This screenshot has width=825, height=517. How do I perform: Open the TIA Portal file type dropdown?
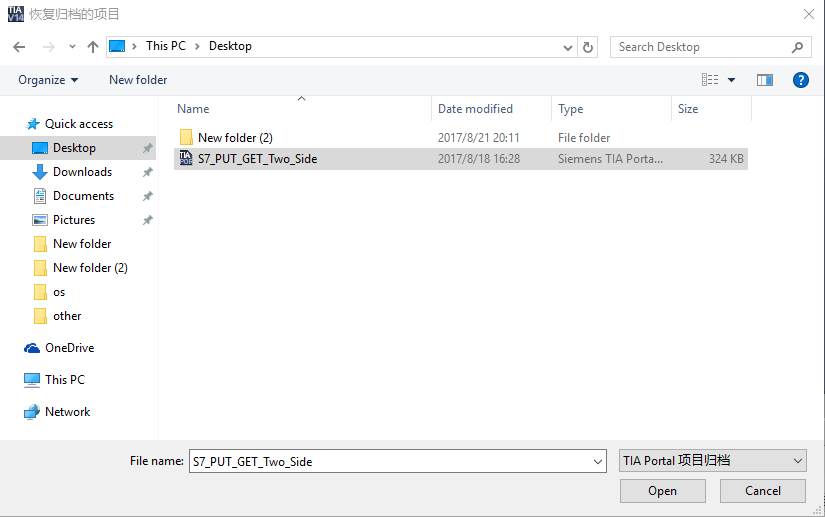[x=712, y=460]
